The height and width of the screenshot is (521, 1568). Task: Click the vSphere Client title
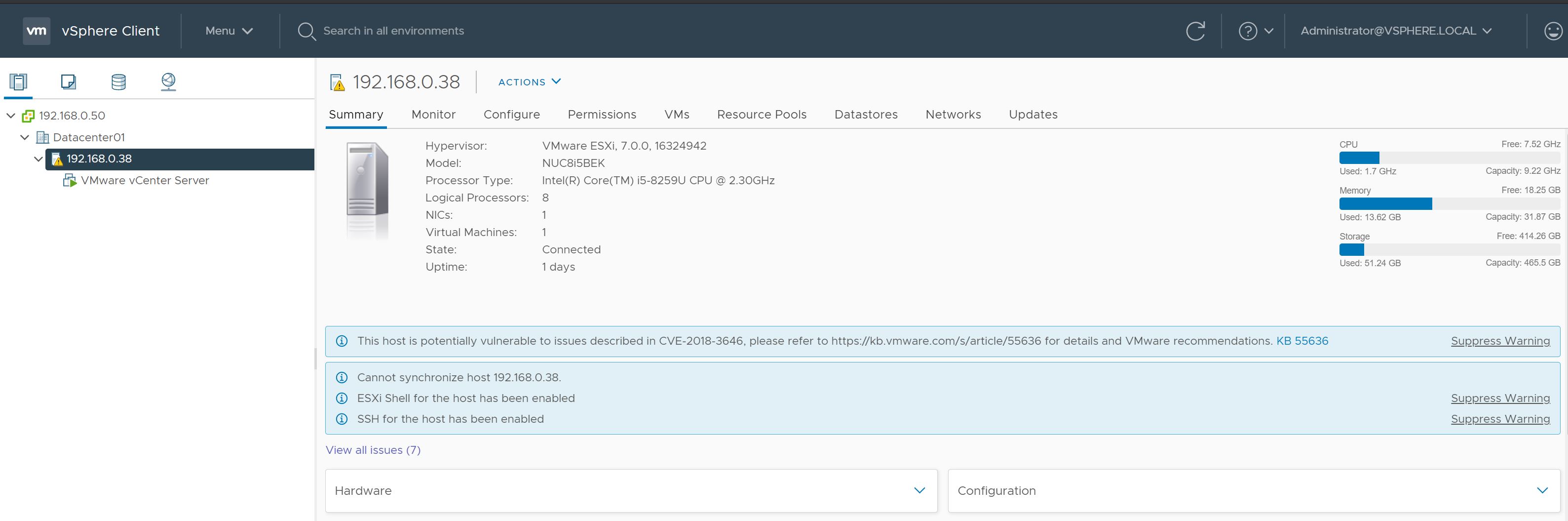(110, 31)
